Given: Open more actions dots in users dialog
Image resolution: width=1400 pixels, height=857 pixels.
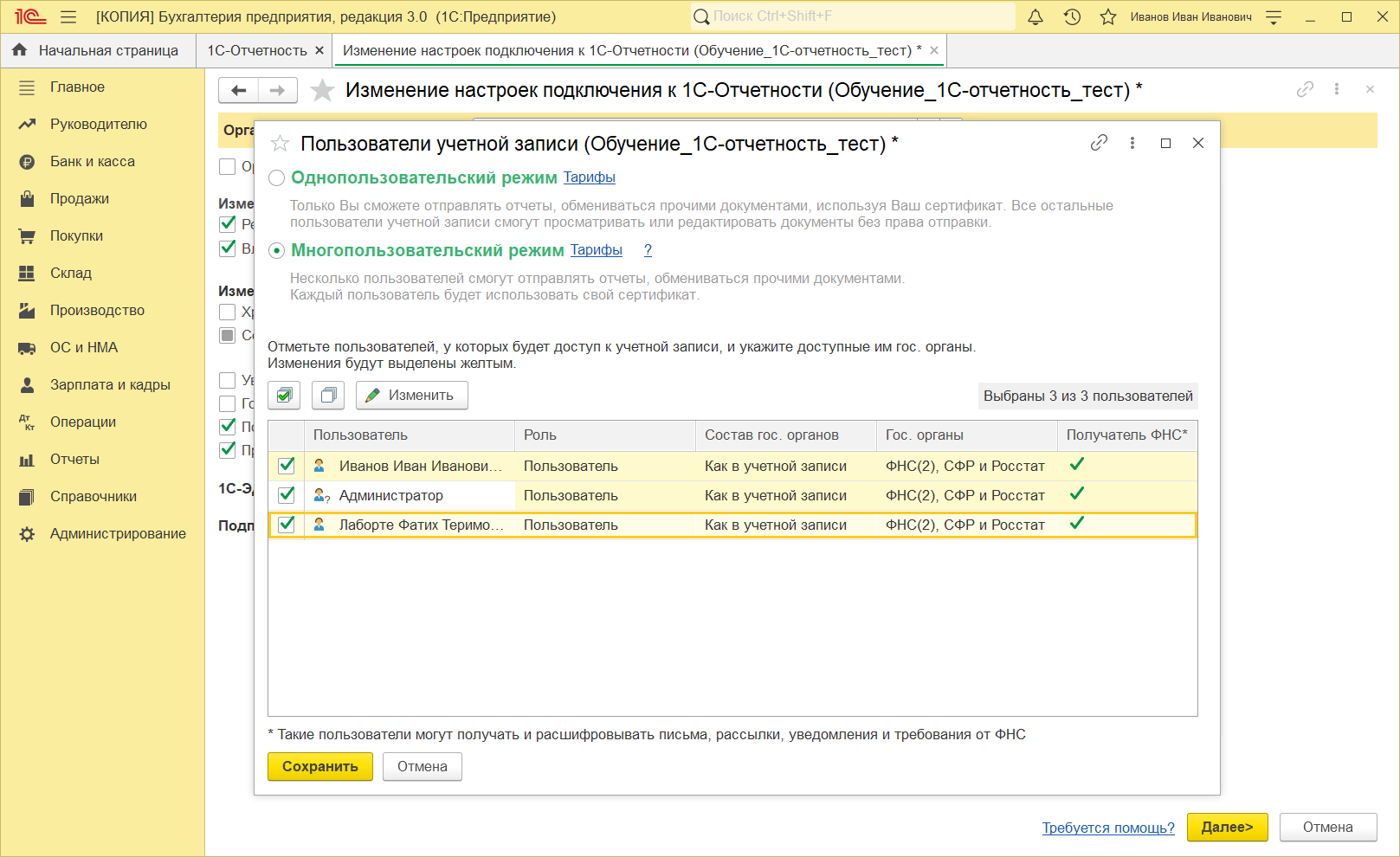Looking at the screenshot, I should point(1132,143).
